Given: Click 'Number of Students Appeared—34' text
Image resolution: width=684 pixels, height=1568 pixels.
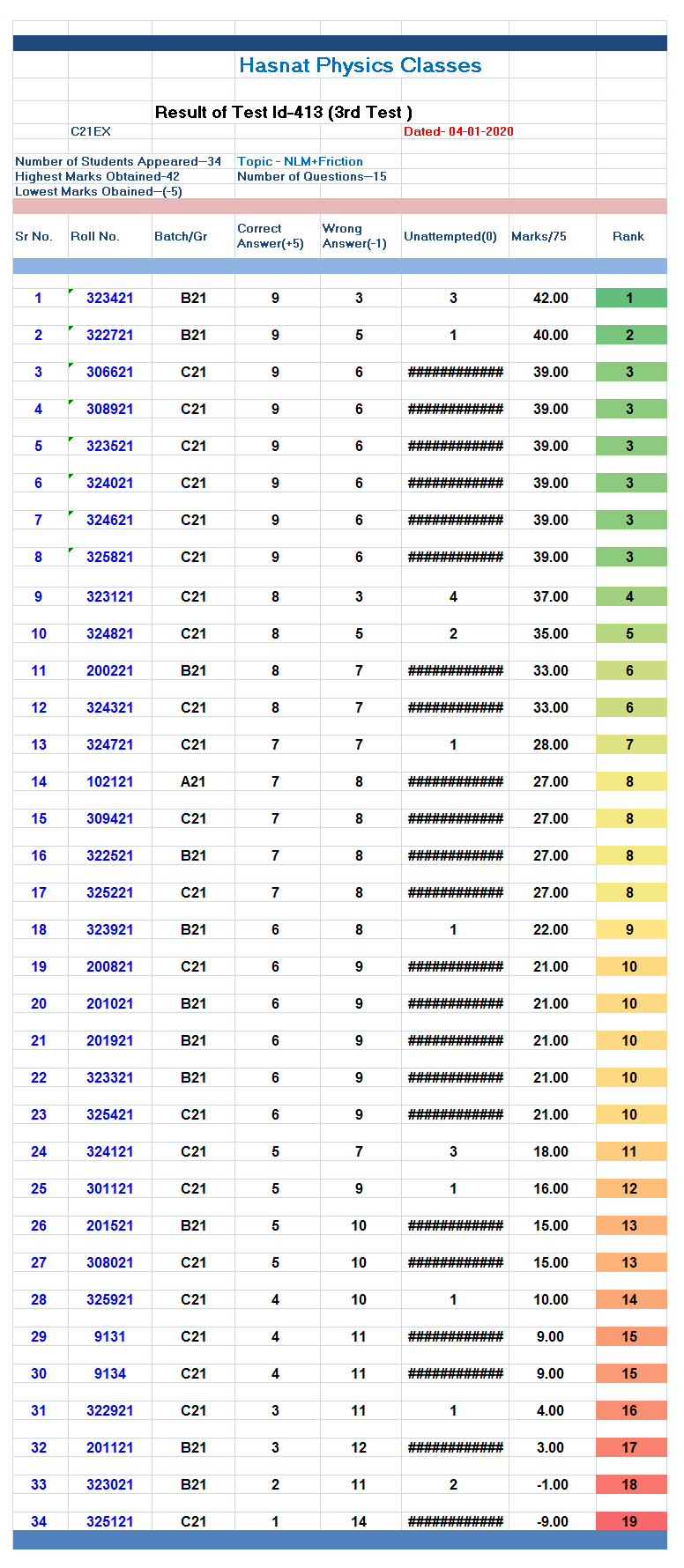Looking at the screenshot, I should tap(118, 161).
